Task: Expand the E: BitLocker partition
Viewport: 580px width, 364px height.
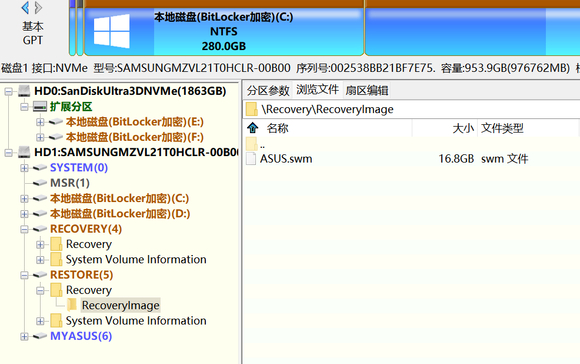Action: [x=40, y=122]
